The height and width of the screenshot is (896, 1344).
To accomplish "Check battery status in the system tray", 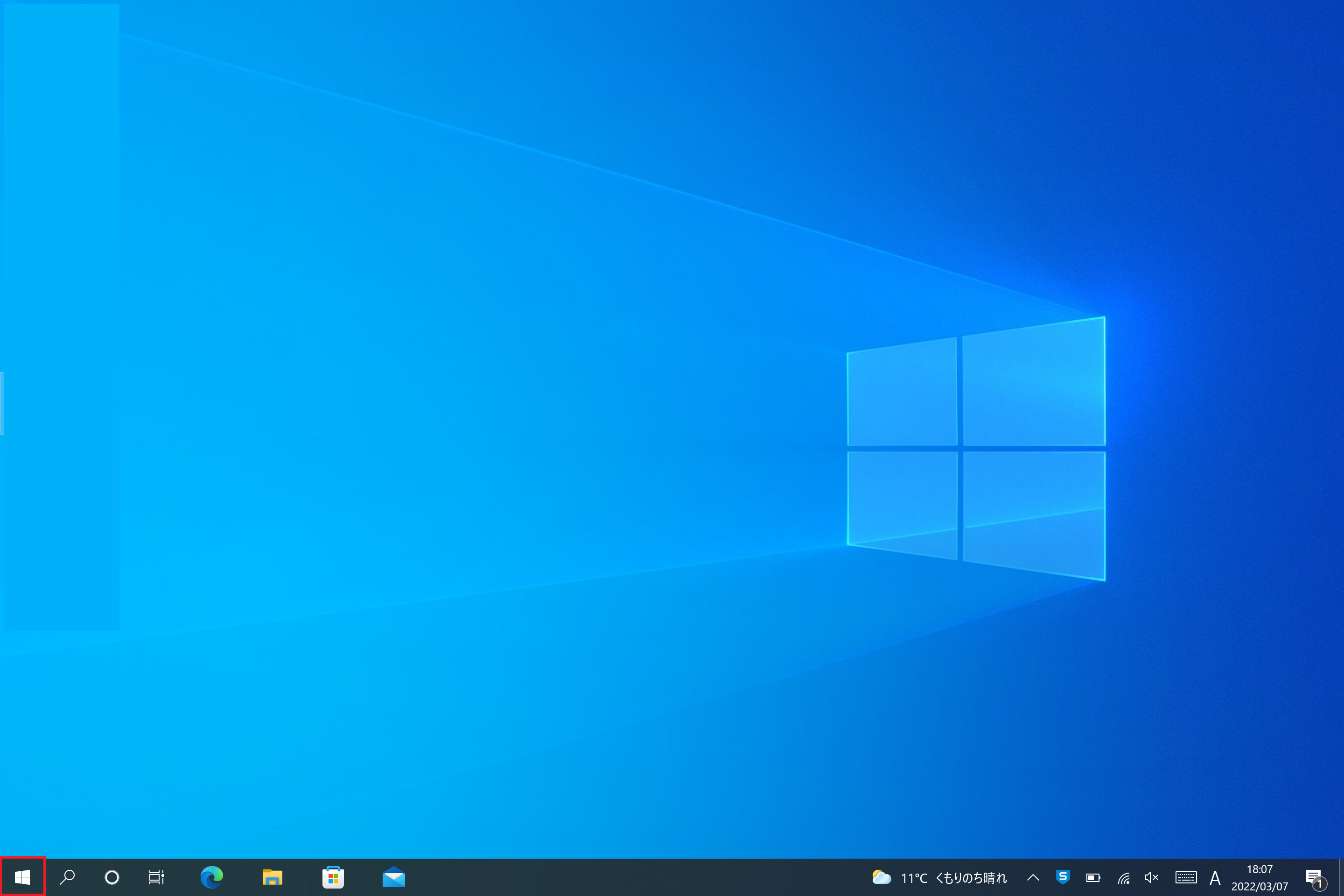I will pos(1093,877).
